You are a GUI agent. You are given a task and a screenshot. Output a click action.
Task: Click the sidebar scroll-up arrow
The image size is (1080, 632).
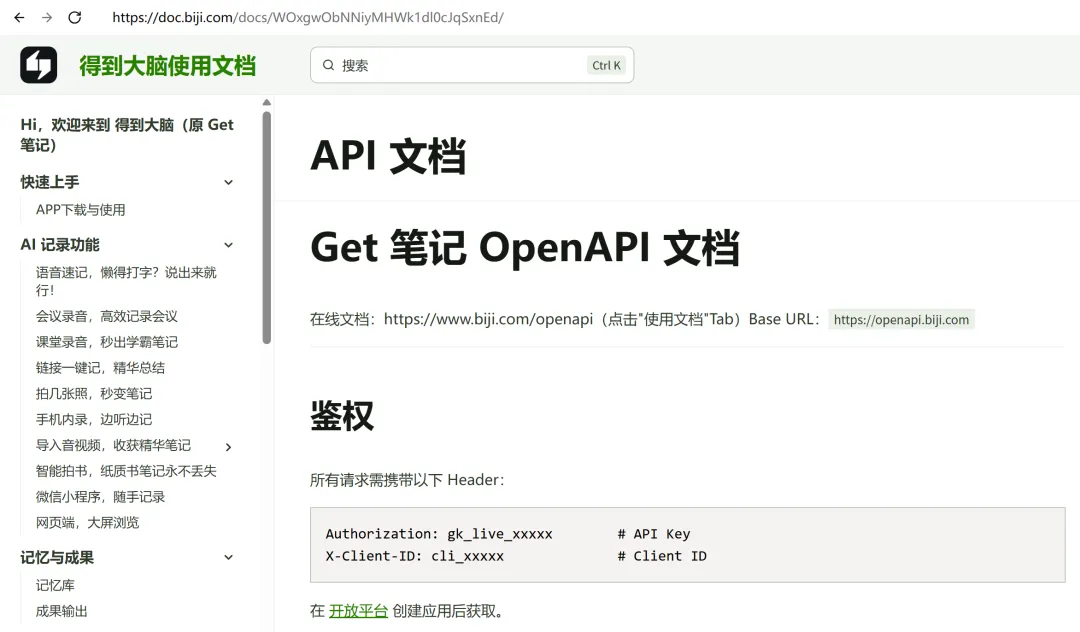267,103
